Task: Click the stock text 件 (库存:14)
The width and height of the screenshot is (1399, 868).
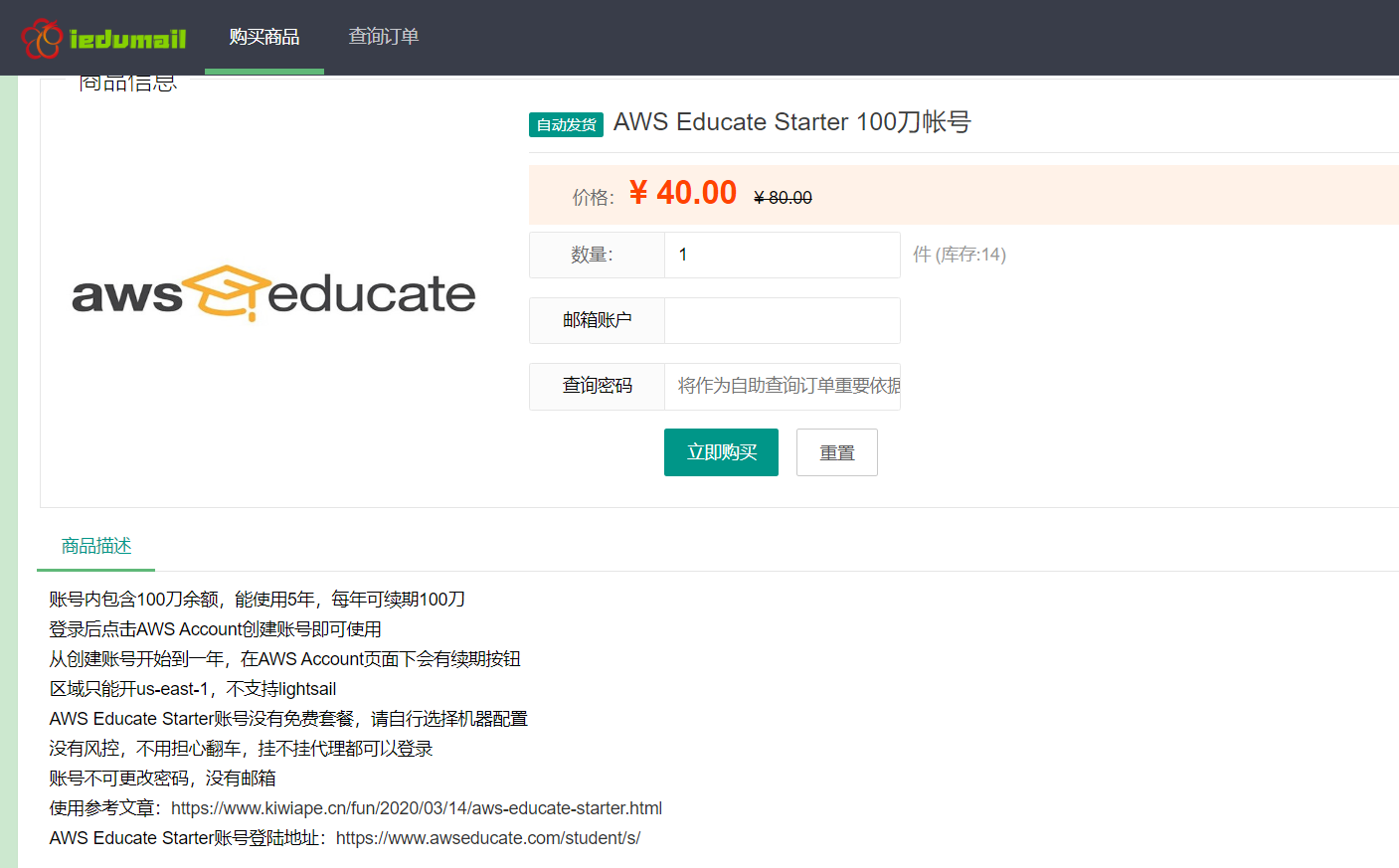Action: click(x=960, y=255)
